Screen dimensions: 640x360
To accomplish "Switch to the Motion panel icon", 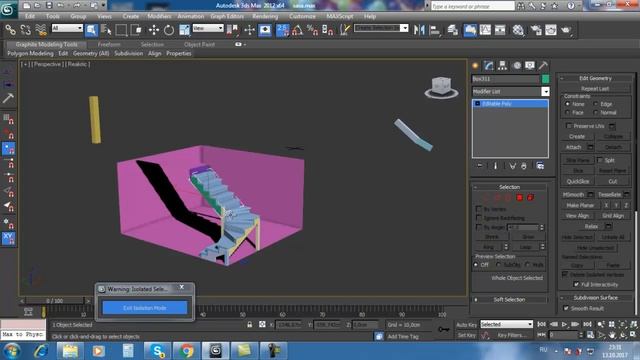I will click(x=517, y=65).
